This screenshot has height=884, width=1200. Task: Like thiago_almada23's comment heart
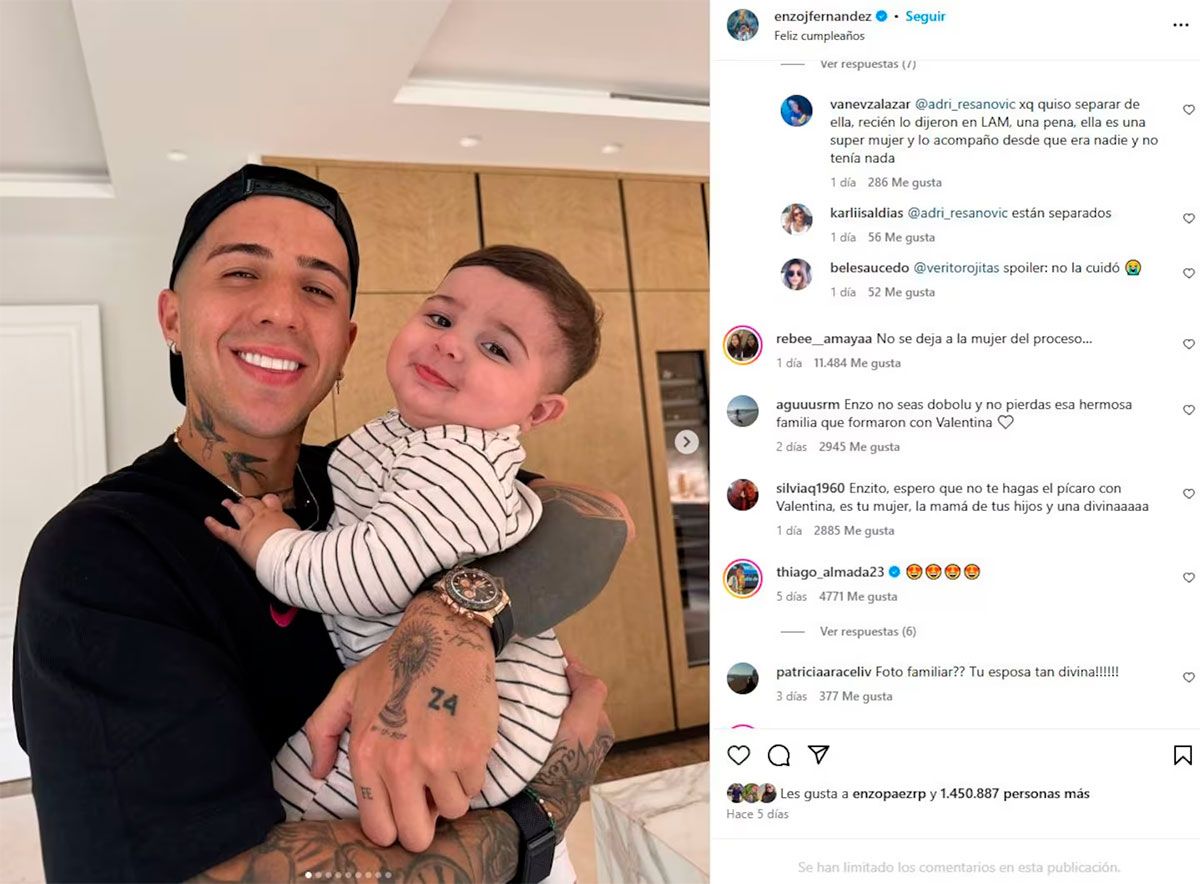pyautogui.click(x=1189, y=578)
